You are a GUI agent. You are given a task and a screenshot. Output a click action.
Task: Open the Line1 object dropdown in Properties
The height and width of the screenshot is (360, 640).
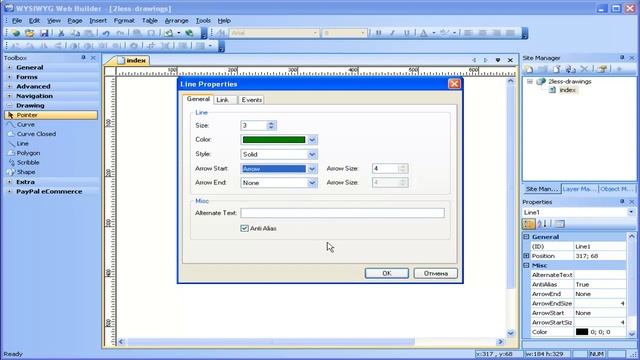tap(631, 212)
